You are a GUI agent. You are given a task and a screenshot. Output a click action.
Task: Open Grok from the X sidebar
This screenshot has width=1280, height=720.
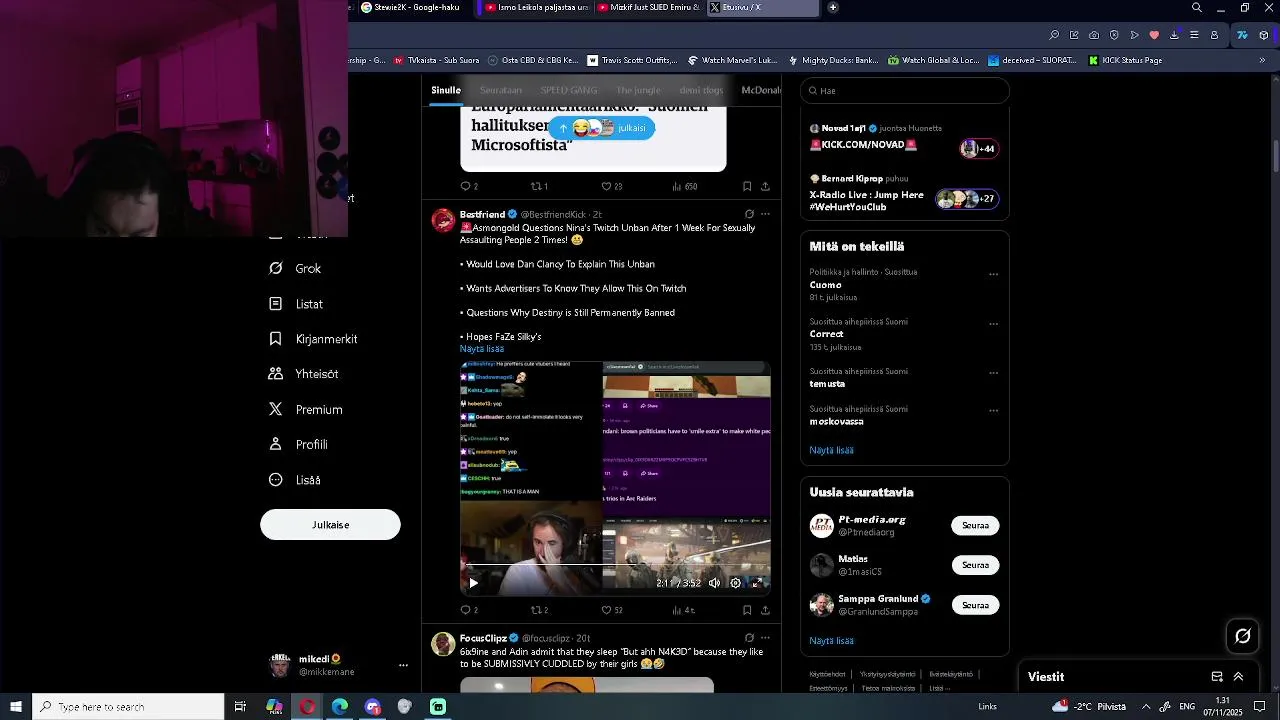[296, 268]
